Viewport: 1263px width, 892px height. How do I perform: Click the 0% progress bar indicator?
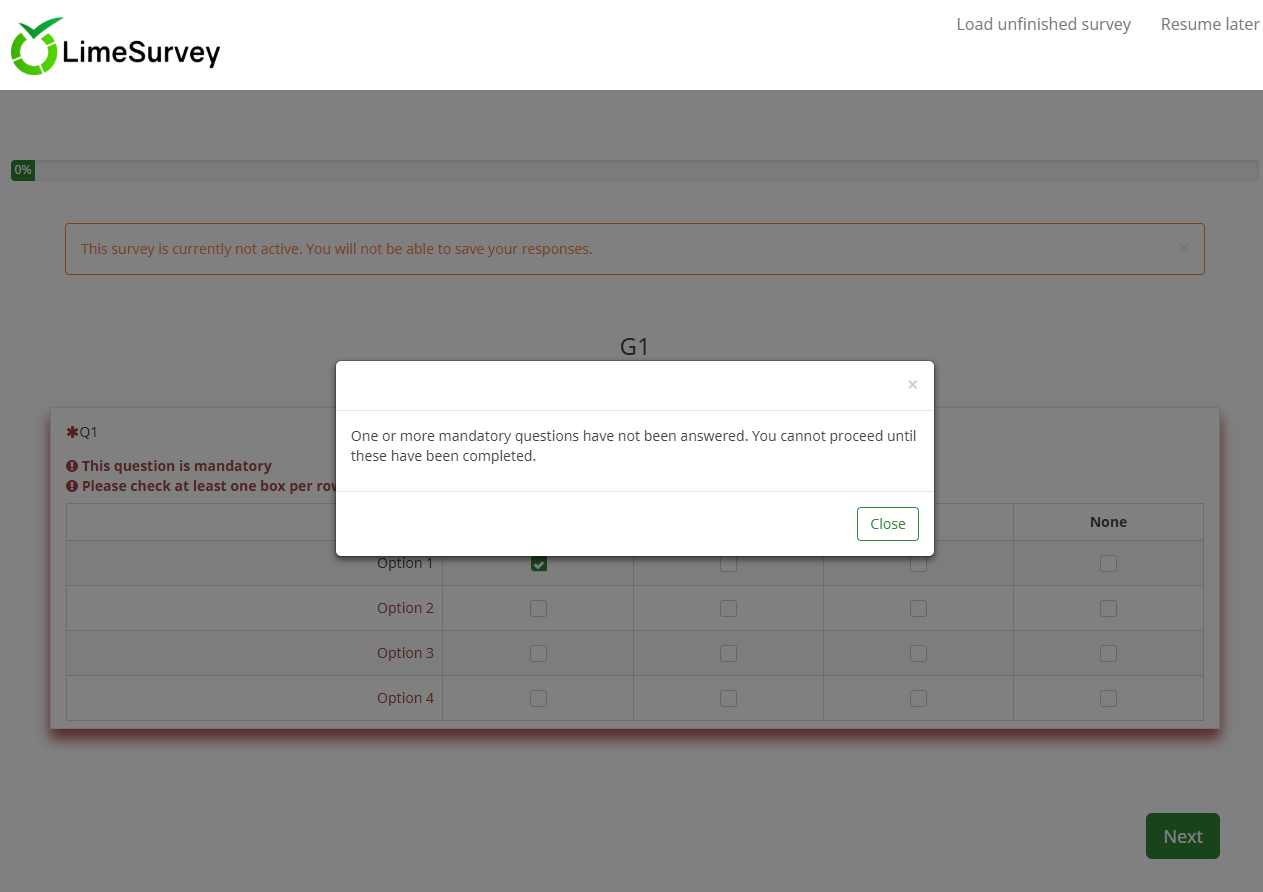pyautogui.click(x=23, y=170)
